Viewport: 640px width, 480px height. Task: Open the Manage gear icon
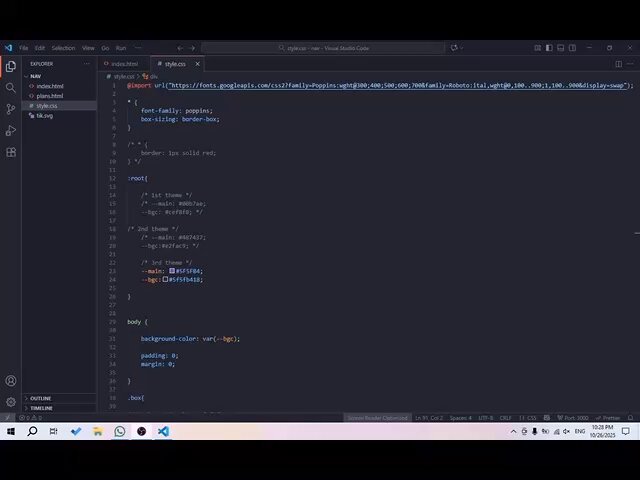pos(11,402)
